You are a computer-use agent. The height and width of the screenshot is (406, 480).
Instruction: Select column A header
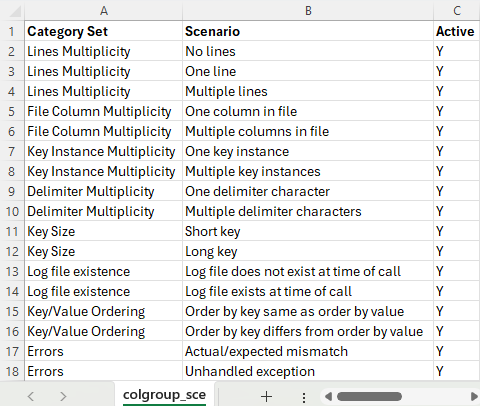104,11
